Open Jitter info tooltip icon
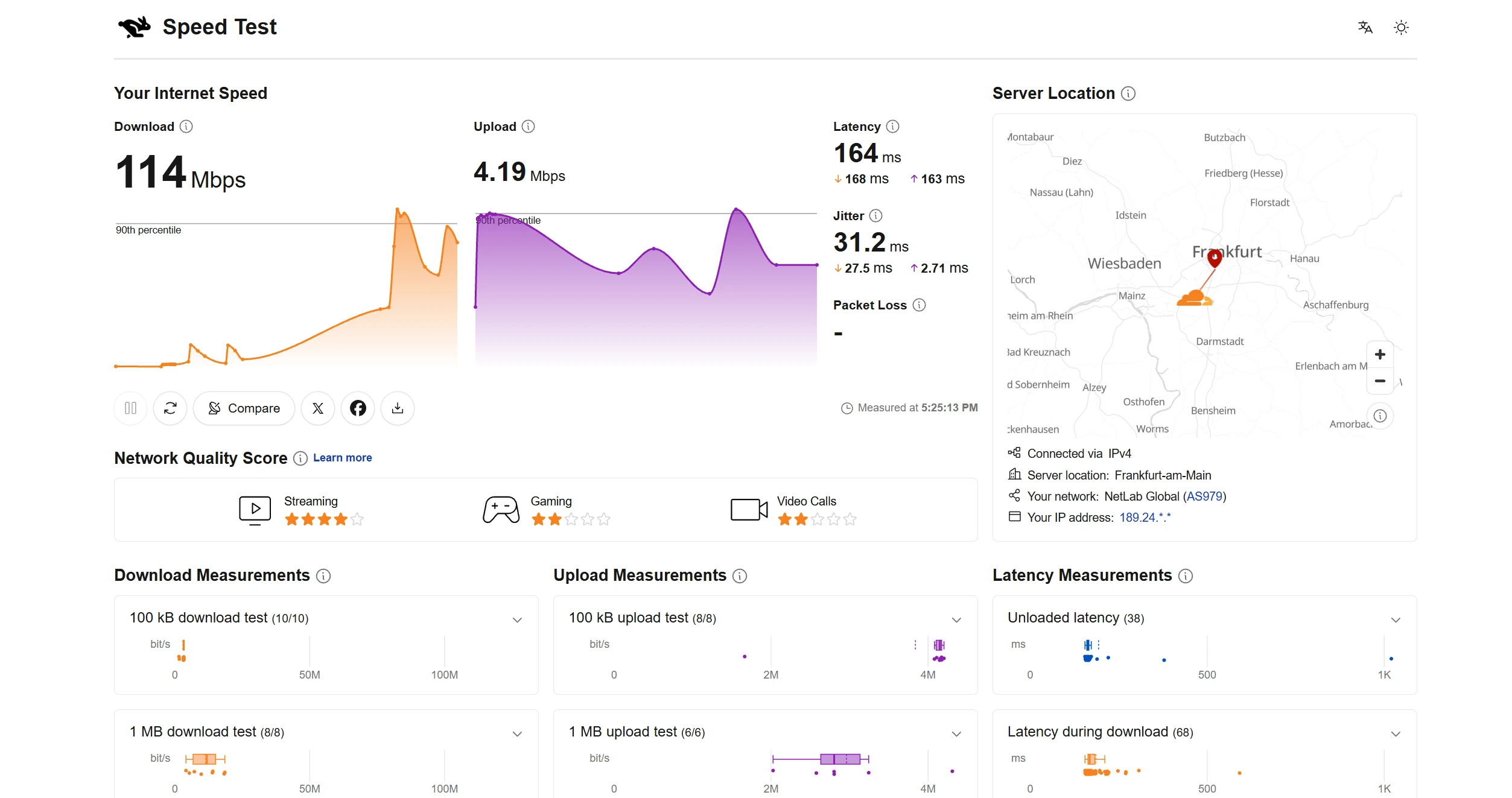This screenshot has width=1512, height=798. [x=876, y=216]
